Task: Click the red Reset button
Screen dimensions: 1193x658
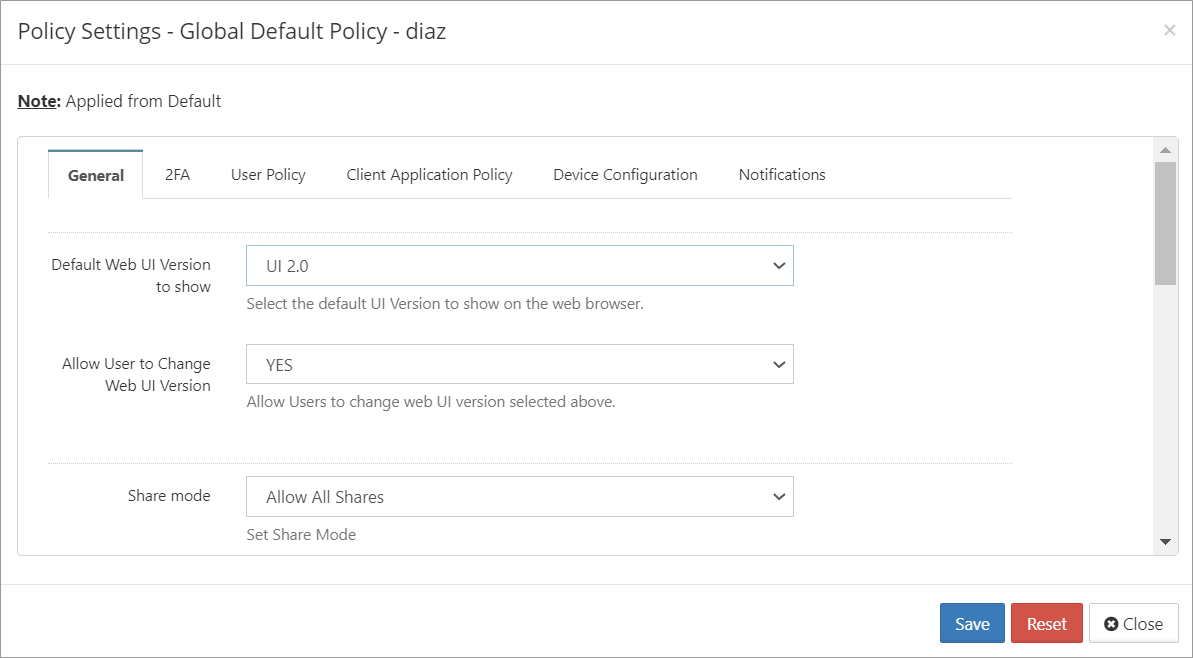Action: point(1046,624)
